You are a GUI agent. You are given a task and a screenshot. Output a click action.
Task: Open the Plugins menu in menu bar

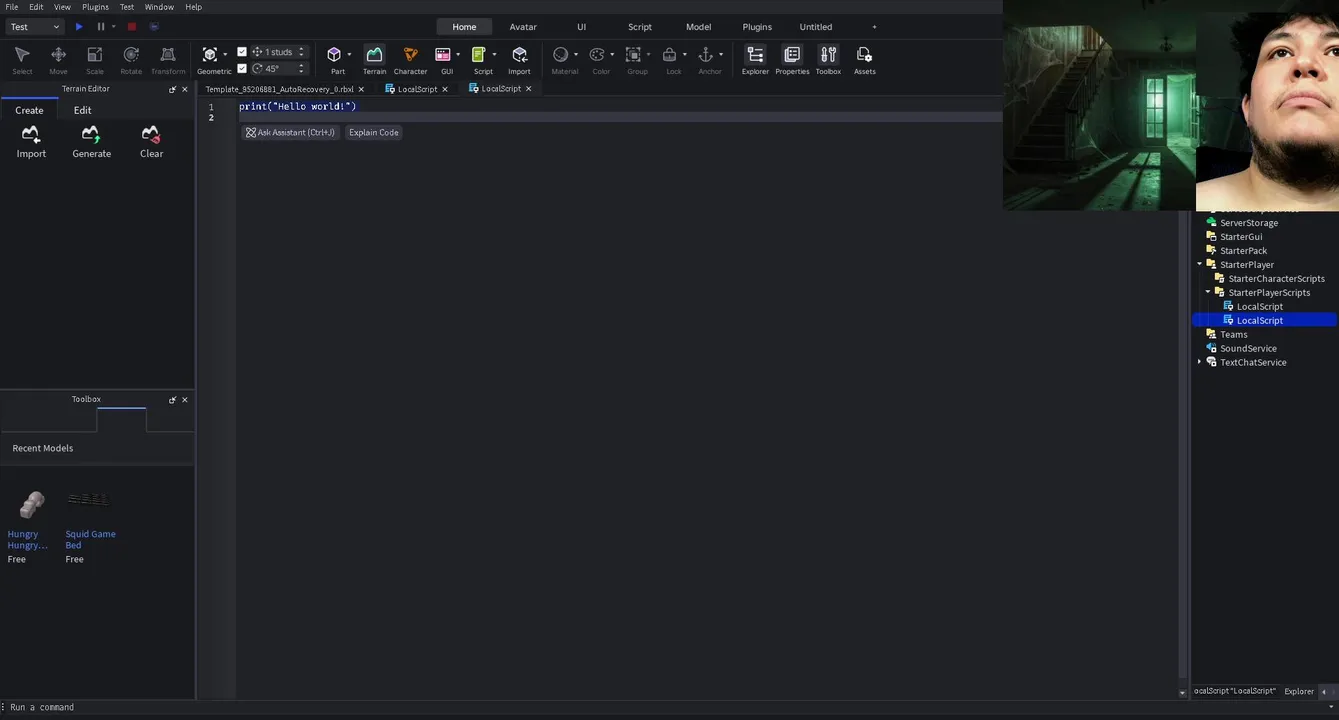tap(96, 7)
